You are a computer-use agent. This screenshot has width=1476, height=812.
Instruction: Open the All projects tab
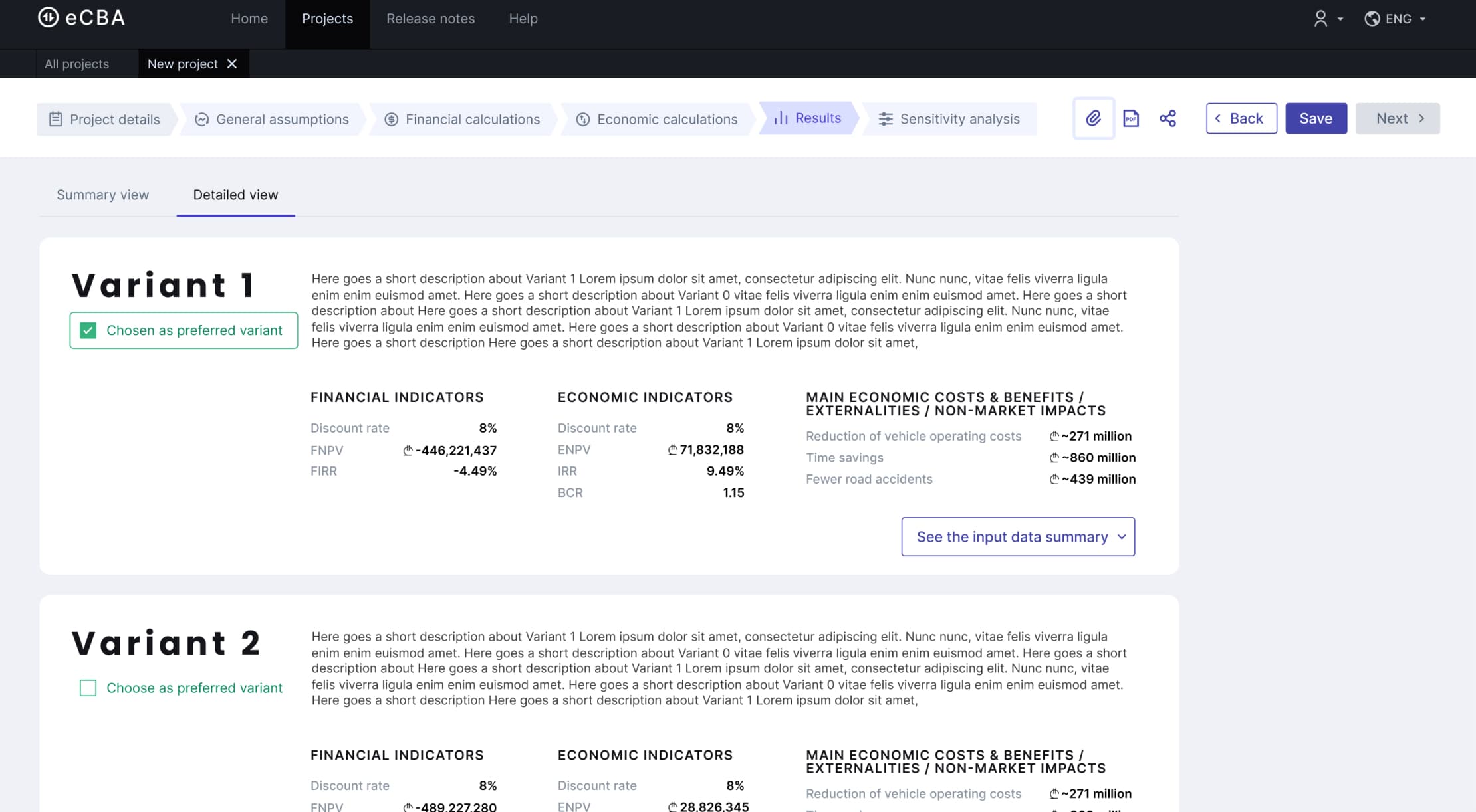click(x=76, y=64)
